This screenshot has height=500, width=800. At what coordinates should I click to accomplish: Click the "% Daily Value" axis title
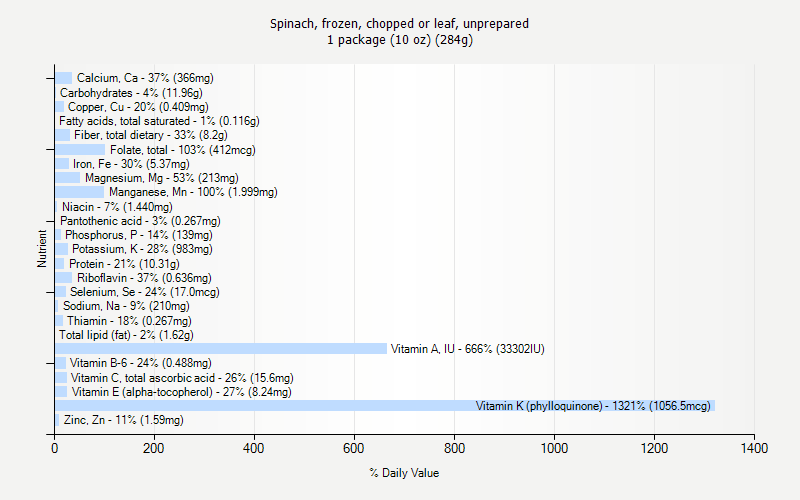(404, 473)
